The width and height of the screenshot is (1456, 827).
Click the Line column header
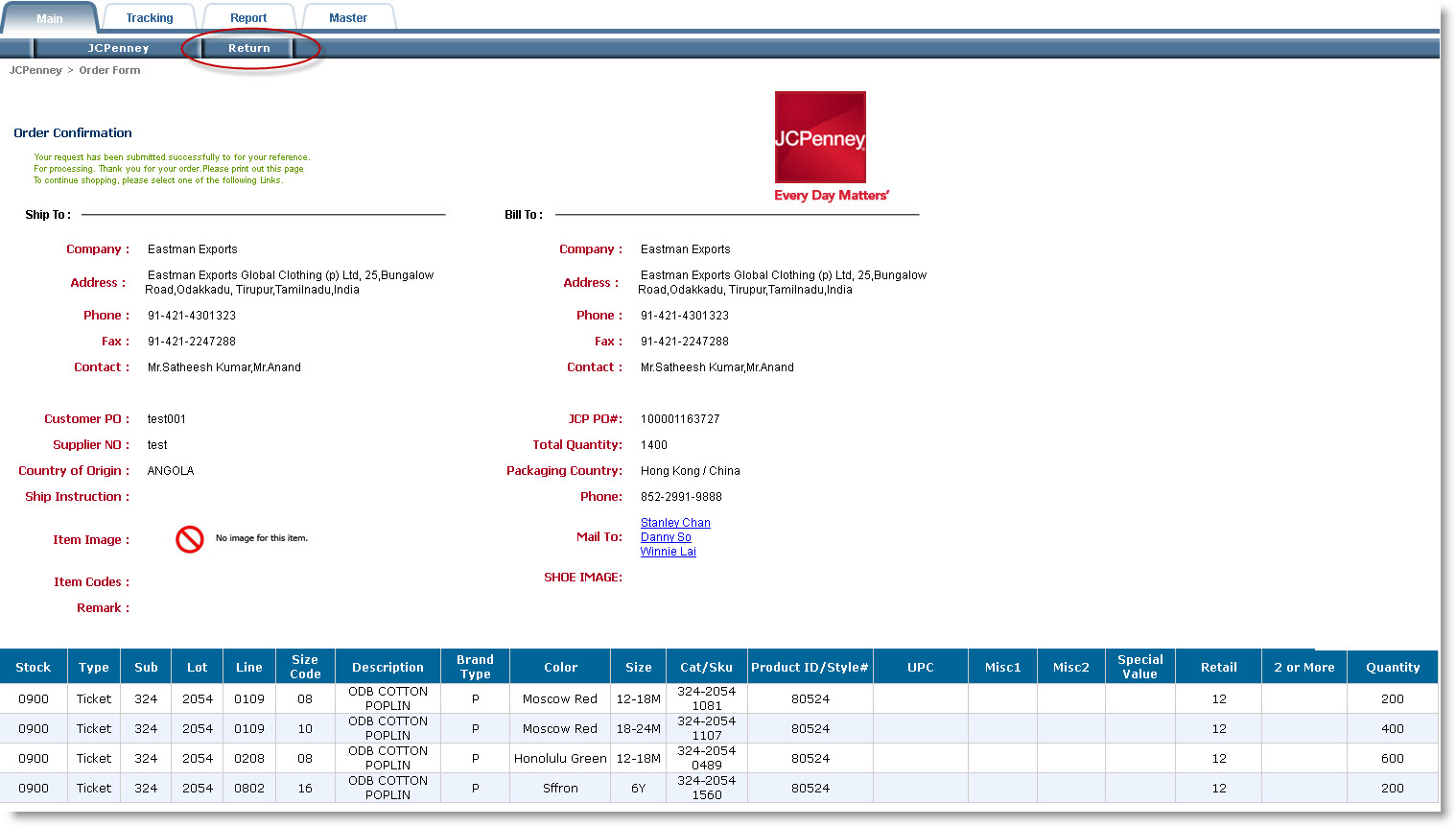tap(249, 668)
